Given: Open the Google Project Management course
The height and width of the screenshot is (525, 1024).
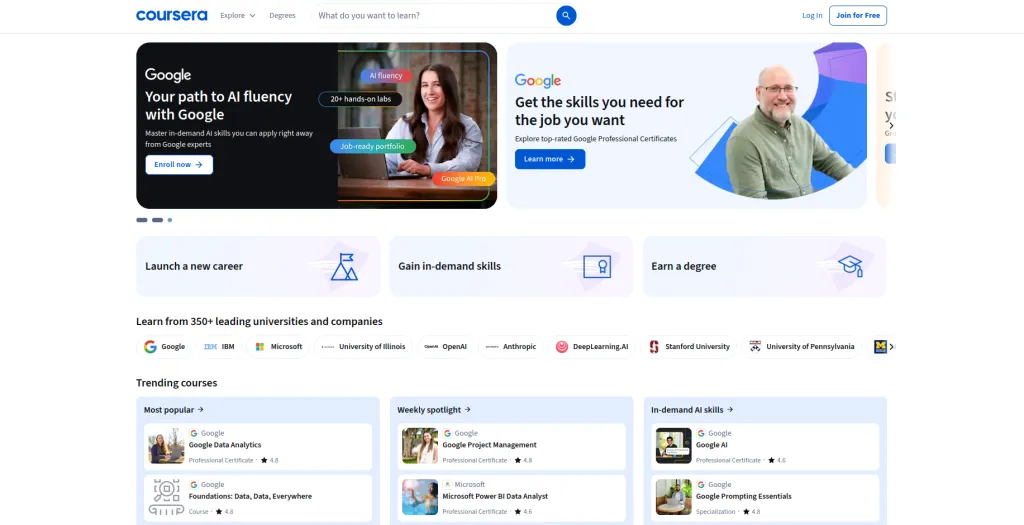Looking at the screenshot, I should tap(511, 447).
